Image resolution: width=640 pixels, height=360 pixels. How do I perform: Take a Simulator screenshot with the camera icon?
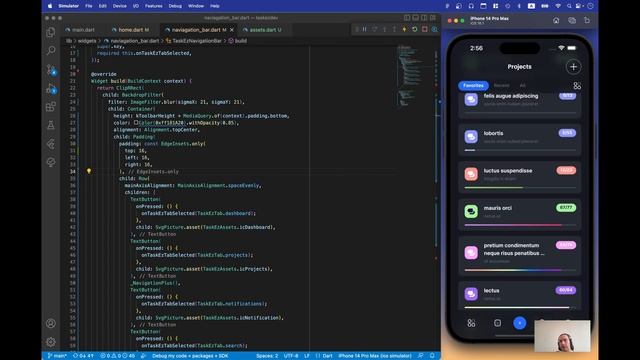(x=571, y=20)
